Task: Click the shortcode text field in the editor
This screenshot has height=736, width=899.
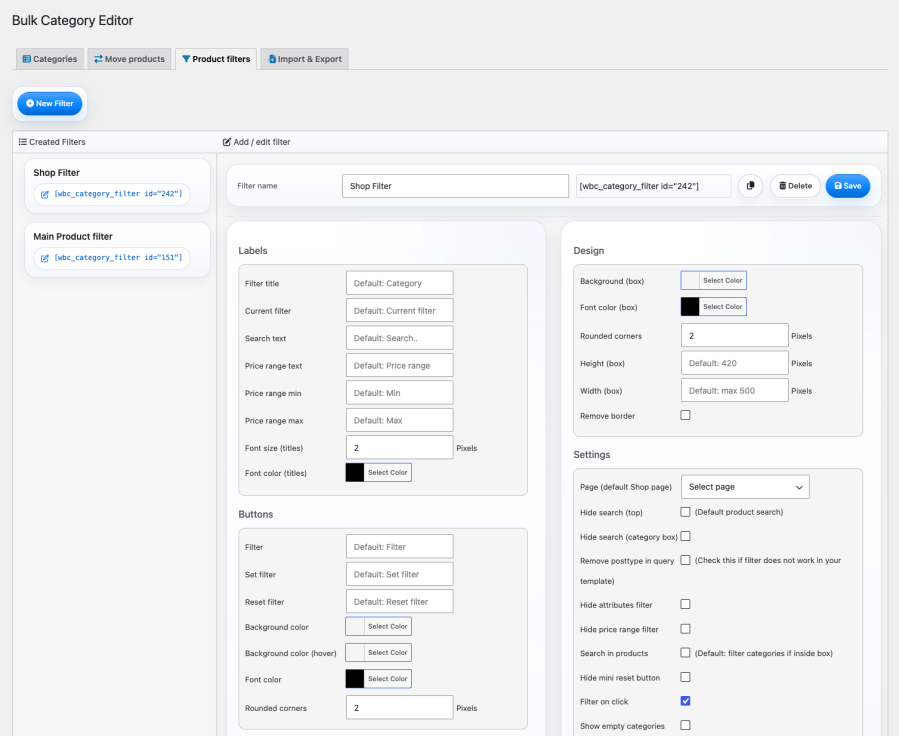Action: pyautogui.click(x=654, y=186)
